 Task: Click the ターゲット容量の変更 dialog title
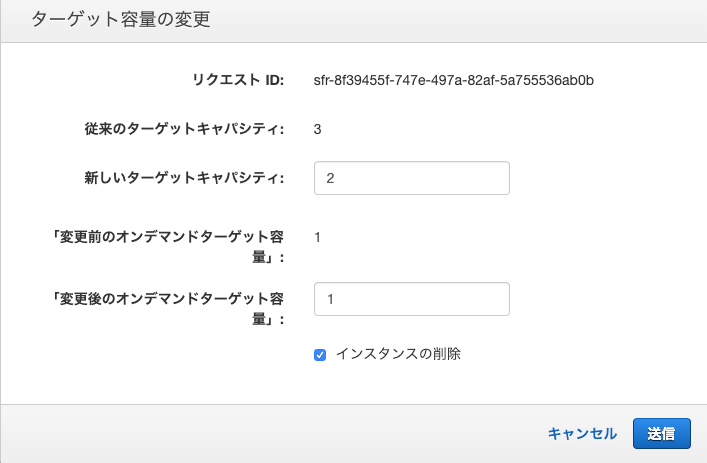click(121, 19)
